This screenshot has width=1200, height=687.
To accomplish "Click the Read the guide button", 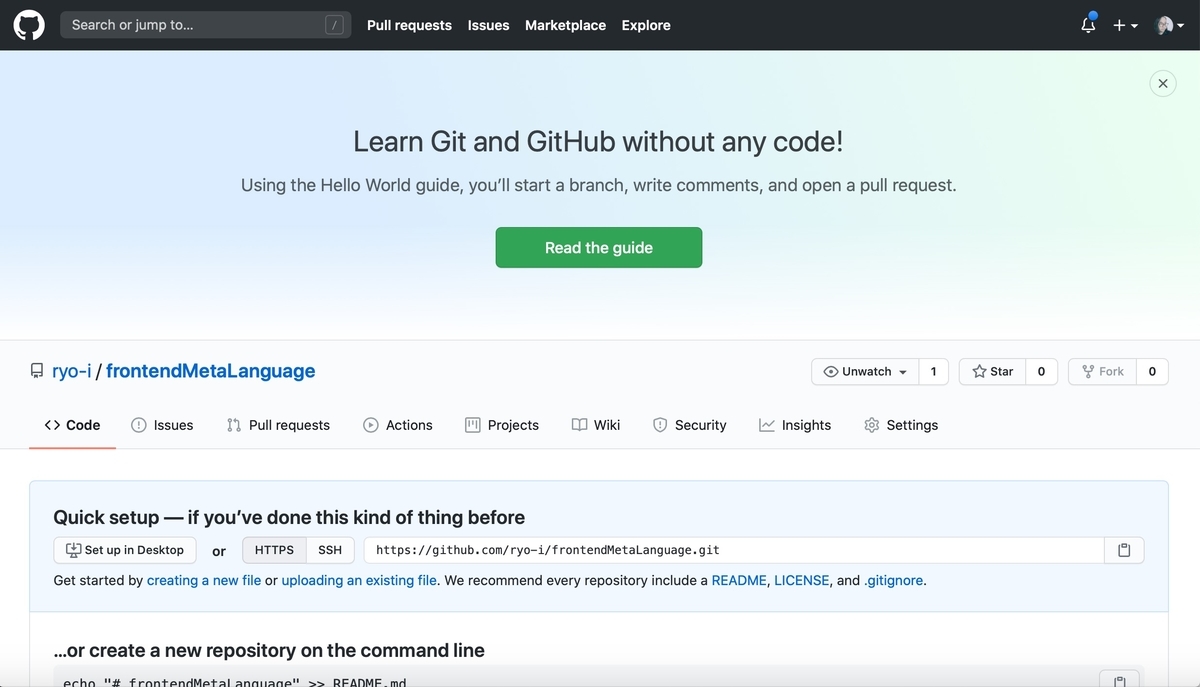I will [599, 248].
